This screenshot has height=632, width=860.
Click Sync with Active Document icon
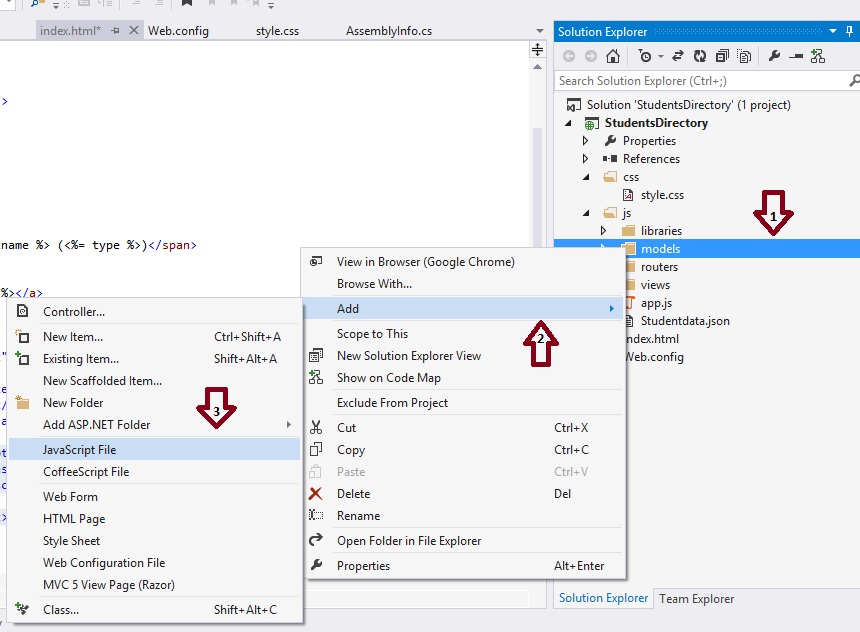(678, 56)
